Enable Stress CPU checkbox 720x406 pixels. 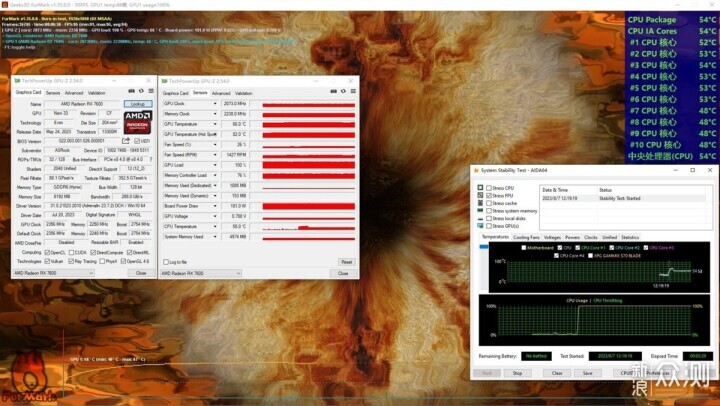[489, 188]
